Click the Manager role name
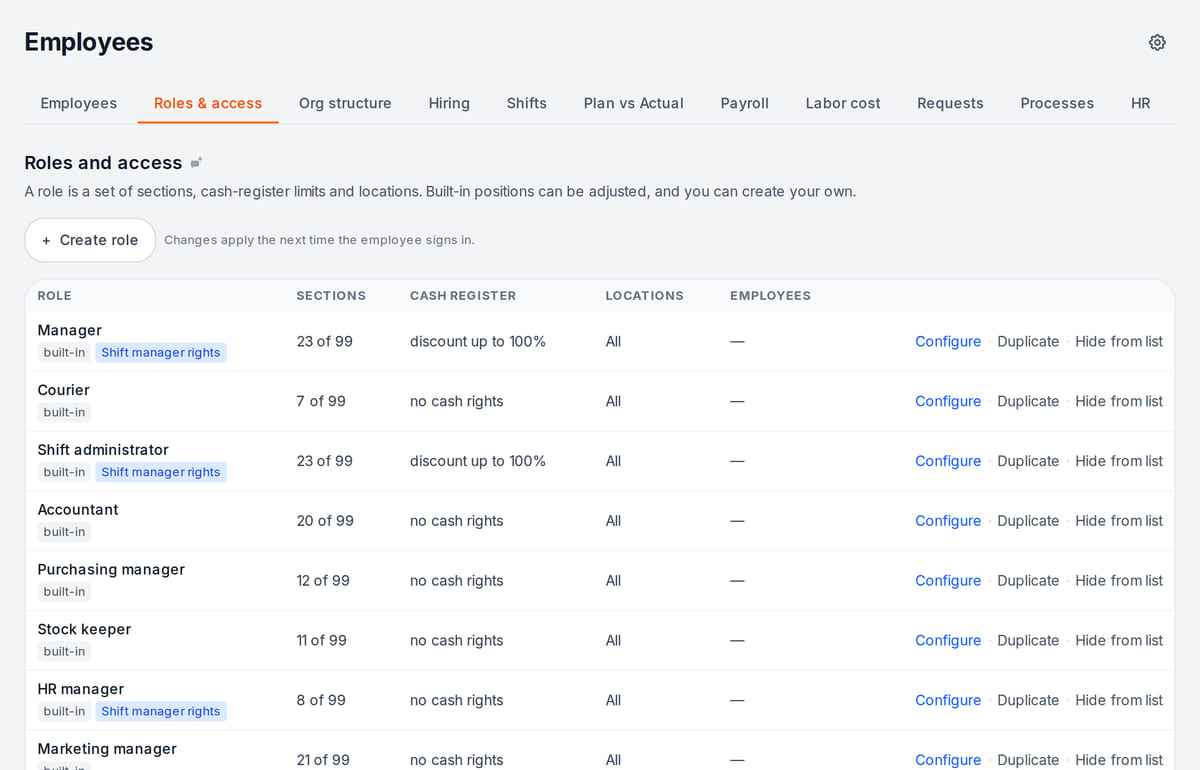The height and width of the screenshot is (770, 1200). (x=69, y=330)
